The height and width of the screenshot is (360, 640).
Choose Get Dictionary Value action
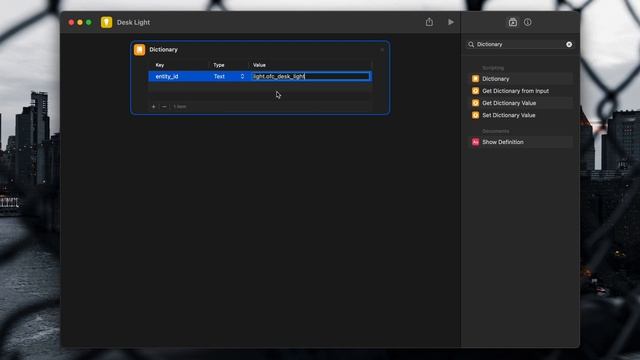[520, 103]
